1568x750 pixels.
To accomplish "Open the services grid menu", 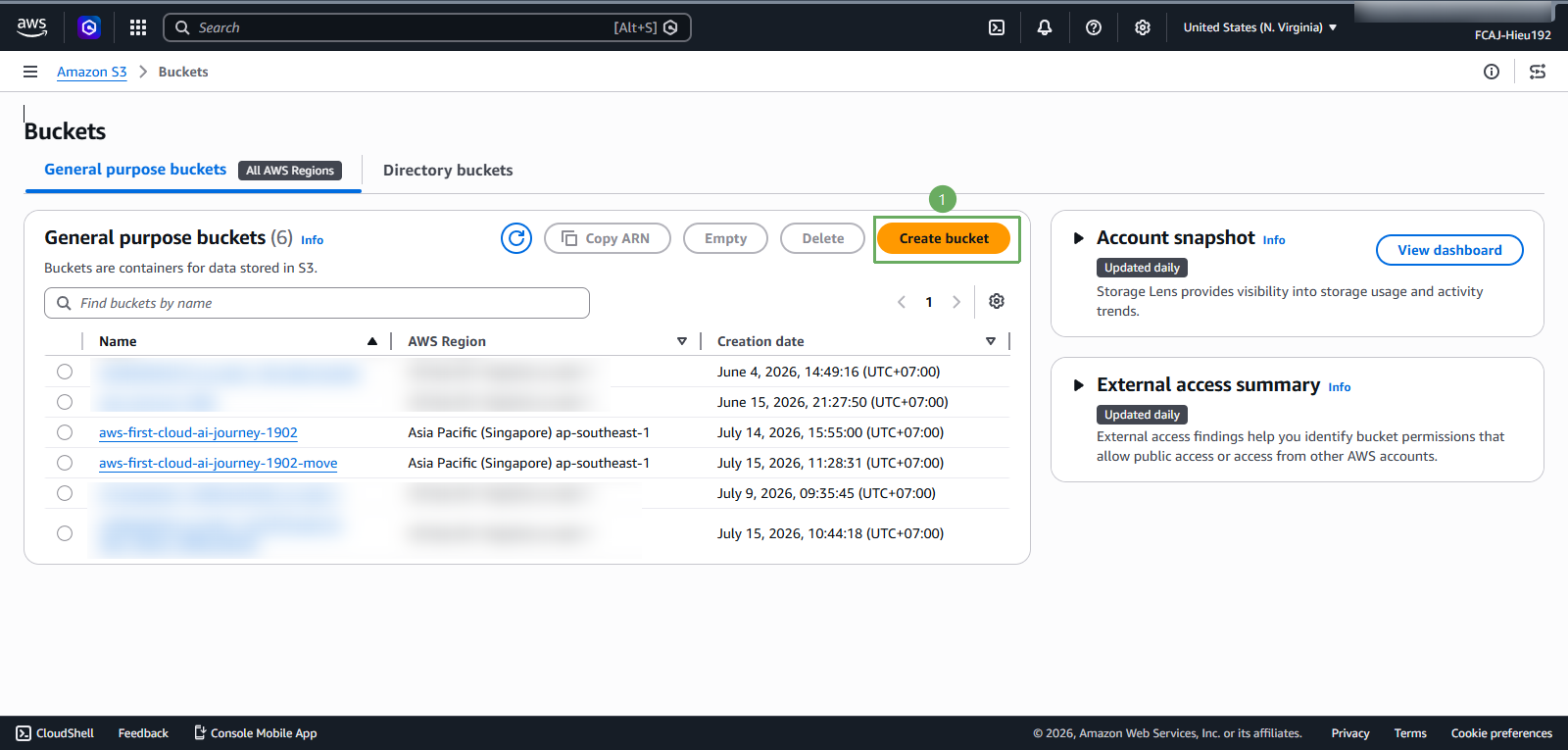I will (x=138, y=27).
